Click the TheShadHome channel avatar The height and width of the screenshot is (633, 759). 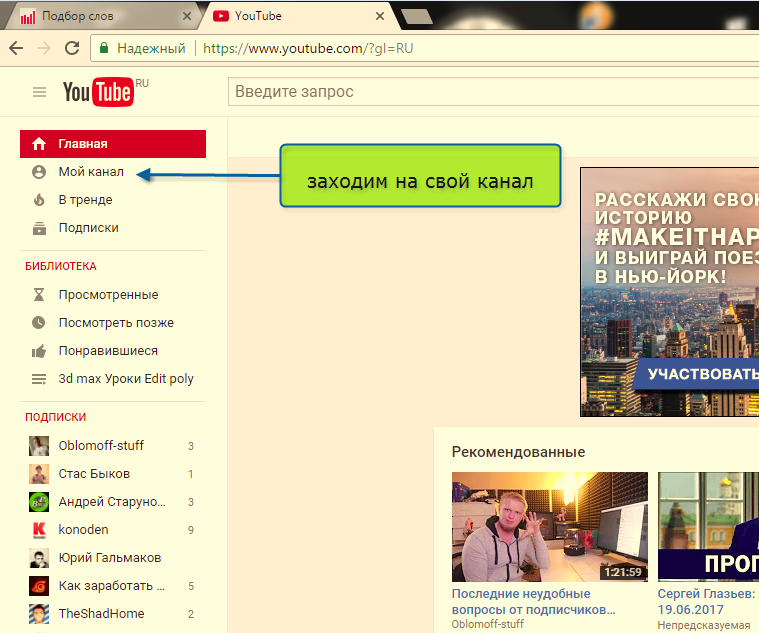[x=39, y=614]
